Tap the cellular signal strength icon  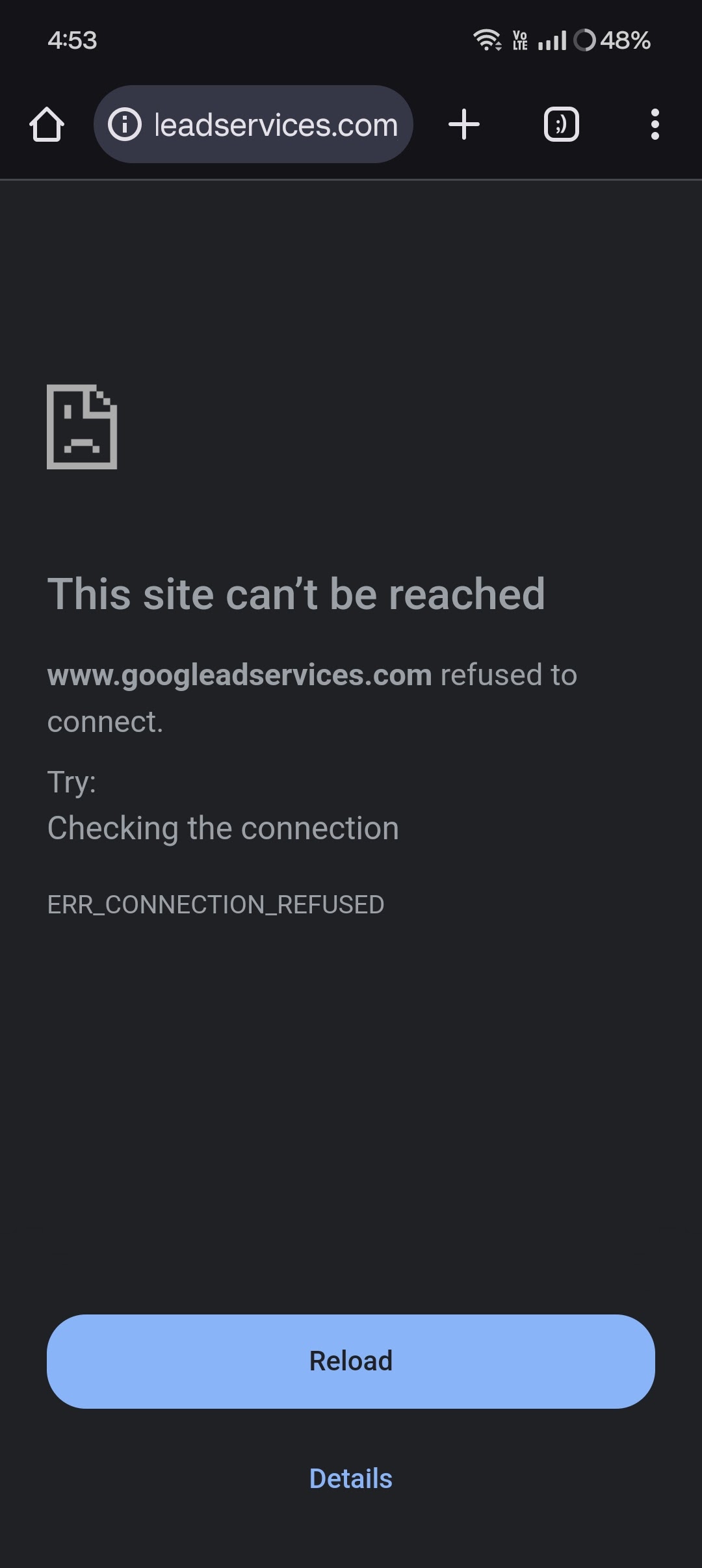[x=552, y=40]
